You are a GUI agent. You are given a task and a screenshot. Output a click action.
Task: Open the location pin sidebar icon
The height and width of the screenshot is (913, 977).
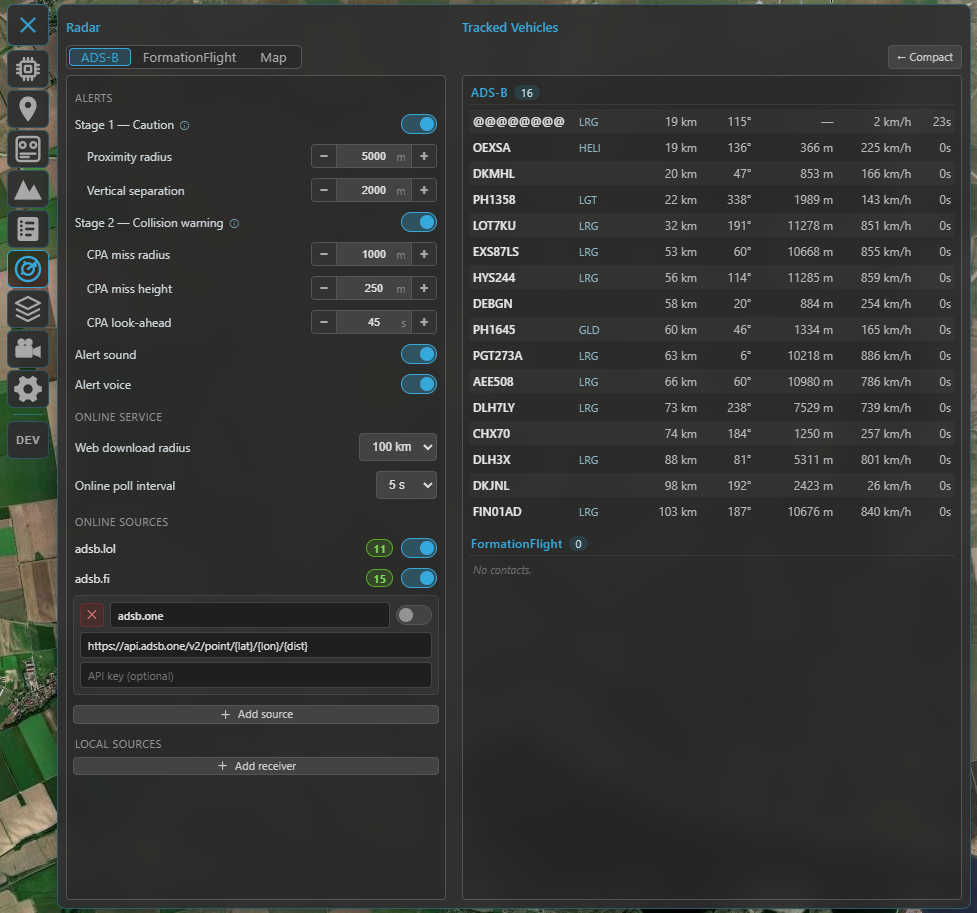[28, 109]
